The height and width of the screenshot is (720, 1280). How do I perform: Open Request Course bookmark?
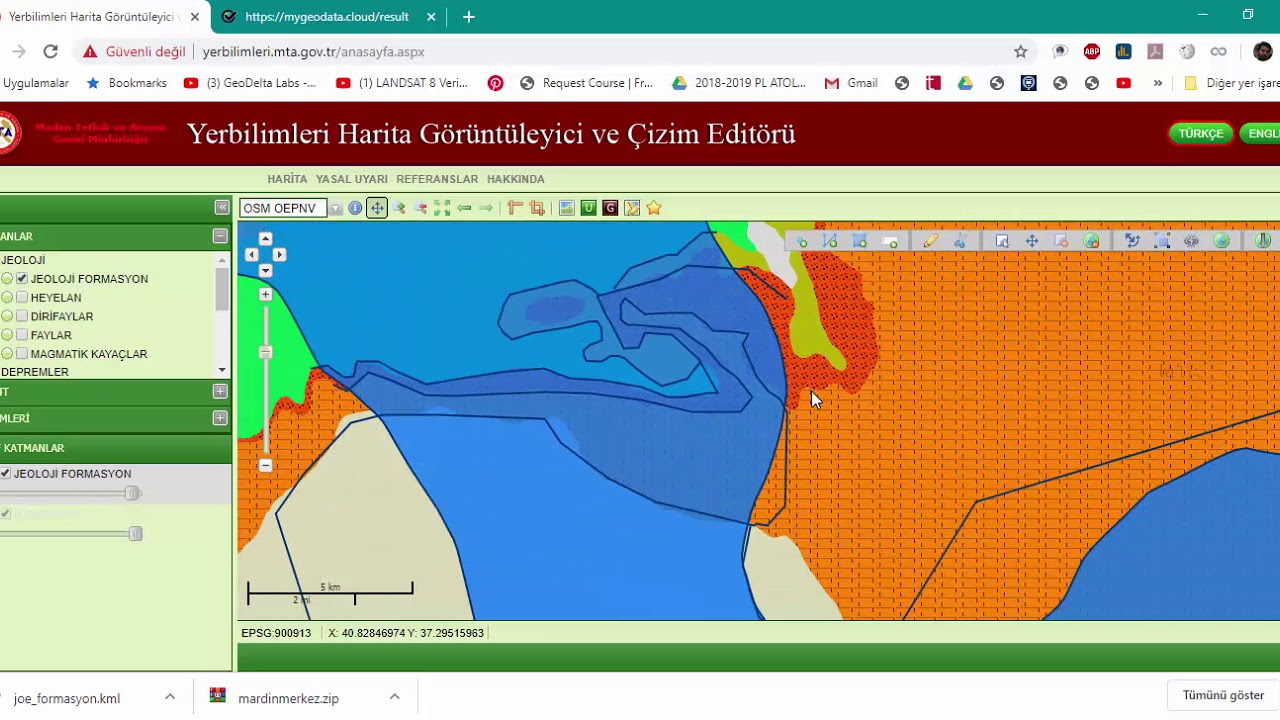click(587, 83)
